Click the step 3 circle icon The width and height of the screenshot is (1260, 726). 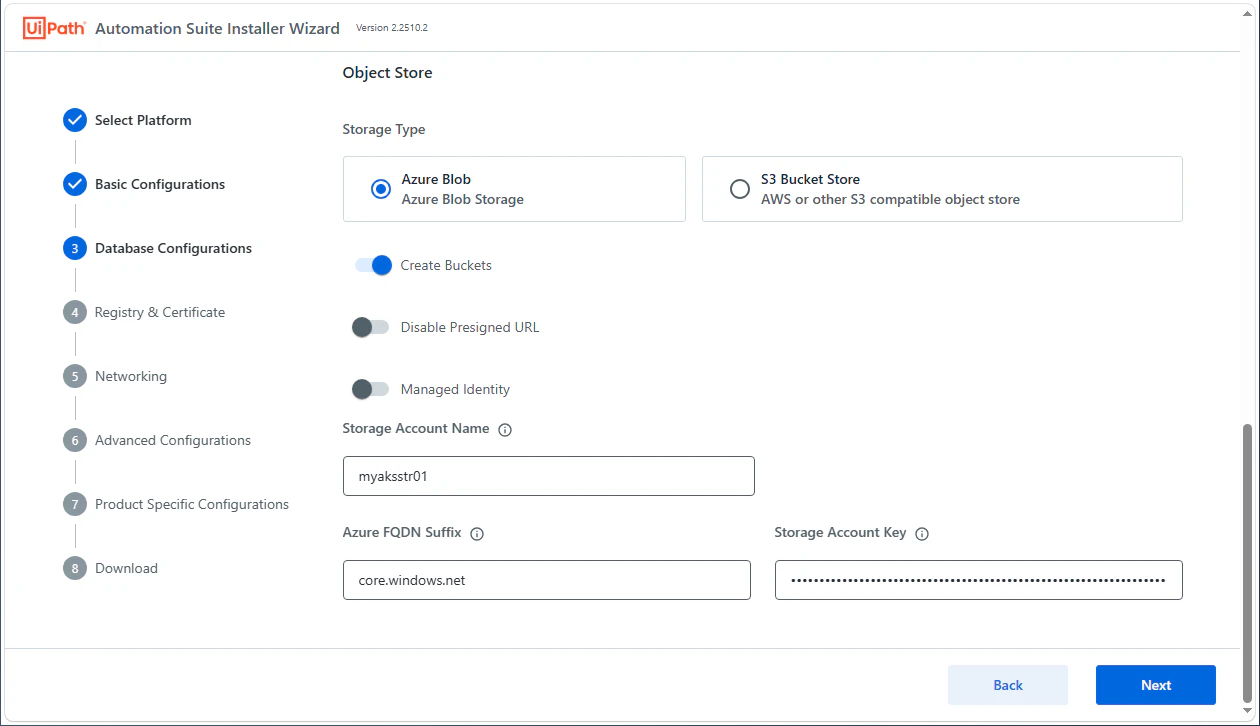click(x=75, y=248)
